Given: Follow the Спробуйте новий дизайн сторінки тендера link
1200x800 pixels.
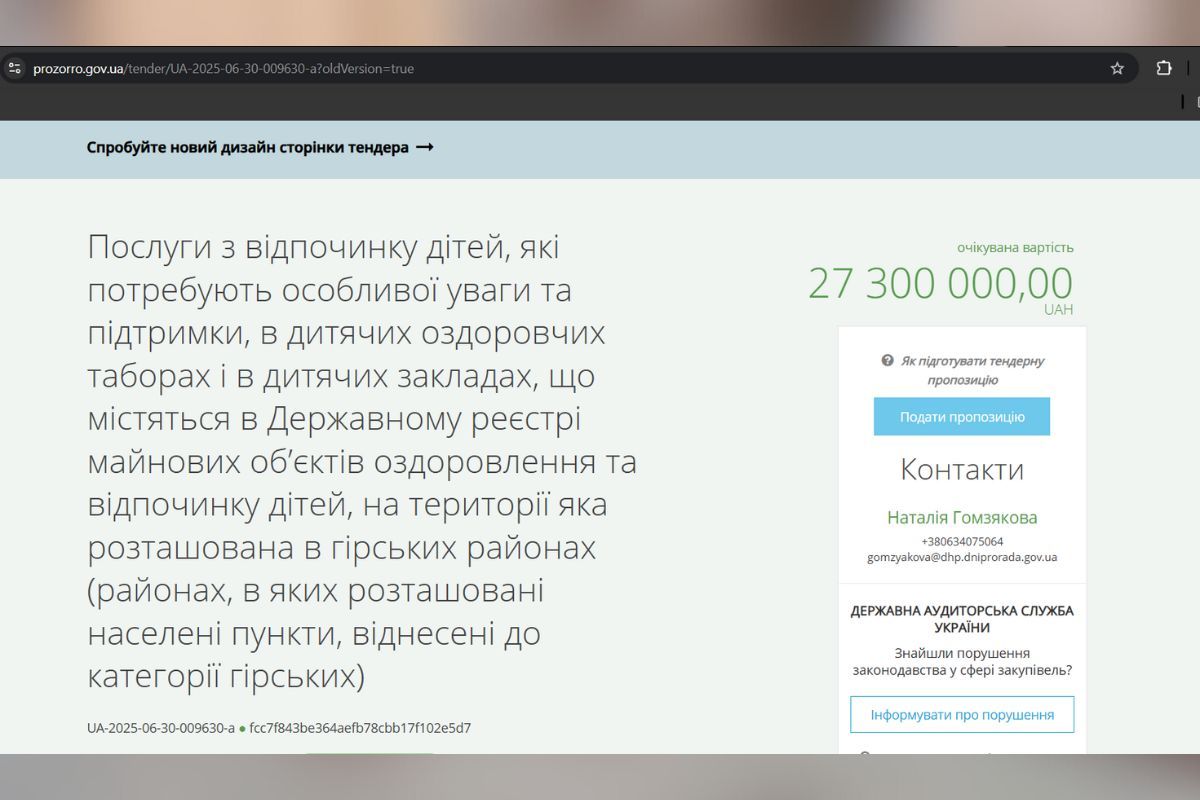Looking at the screenshot, I should click(250, 146).
